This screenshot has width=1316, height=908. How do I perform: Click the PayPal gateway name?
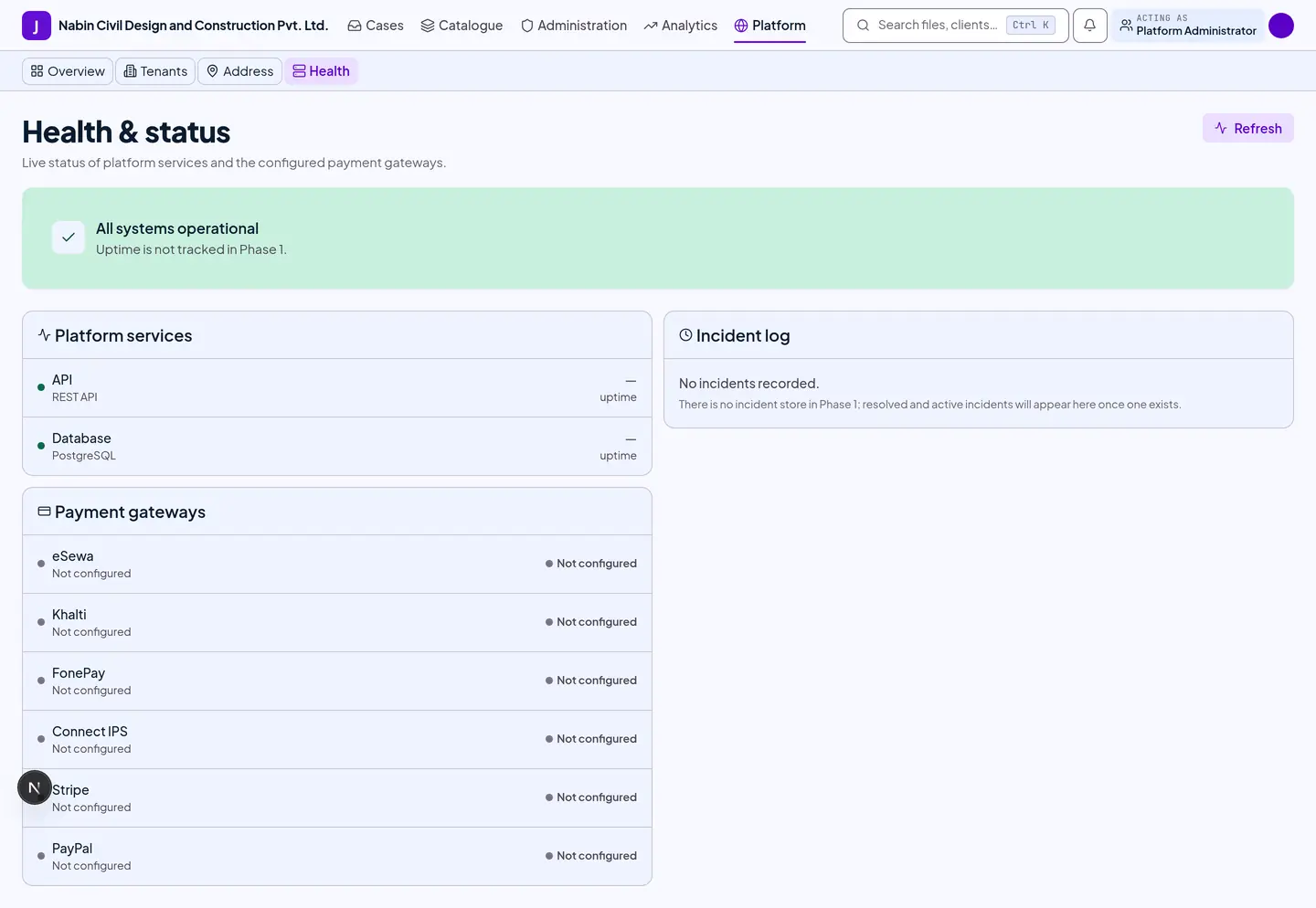[72, 849]
